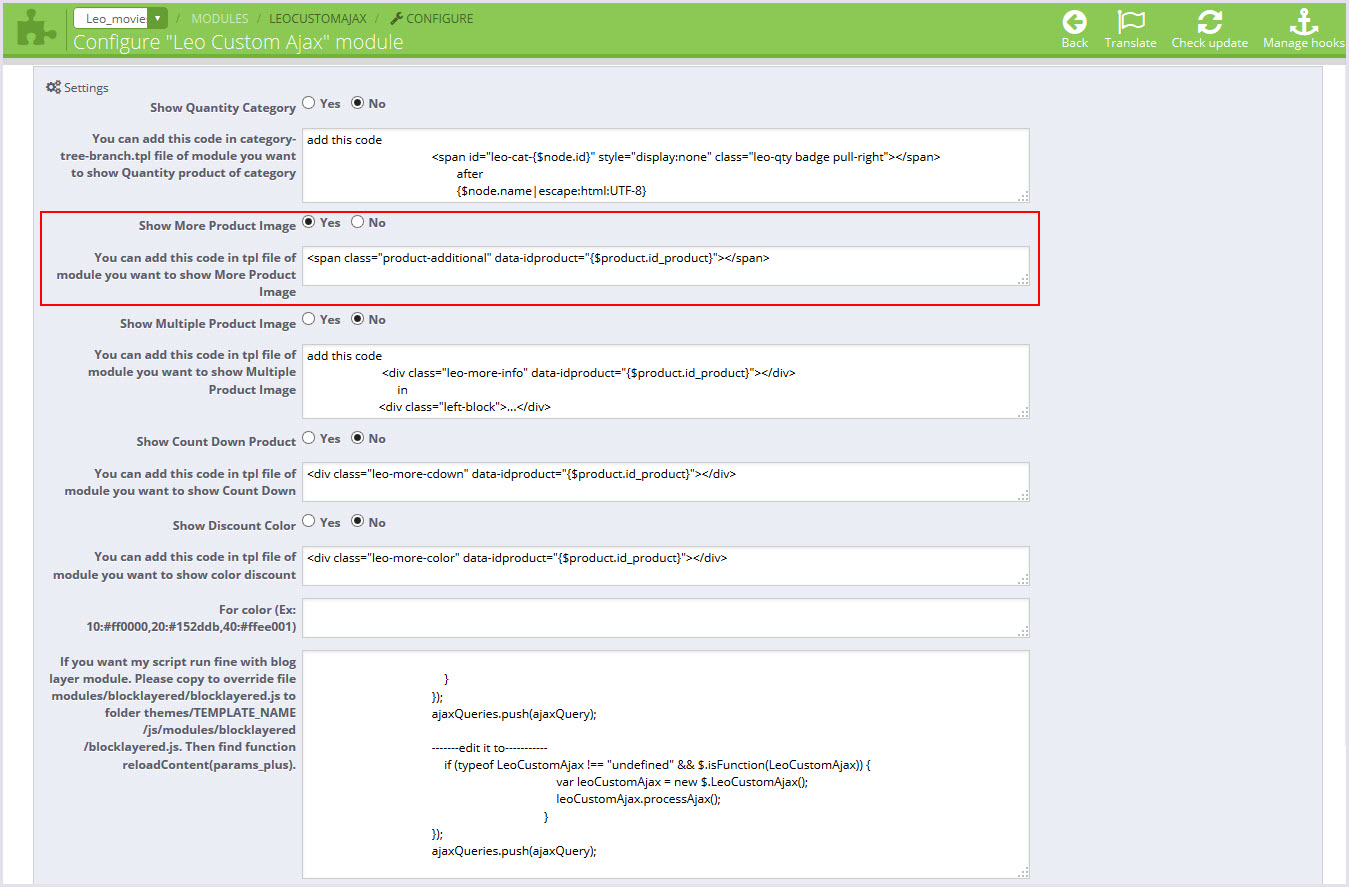Select No for Show Quantity Category
Screen dimensions: 1349x887
click(357, 103)
